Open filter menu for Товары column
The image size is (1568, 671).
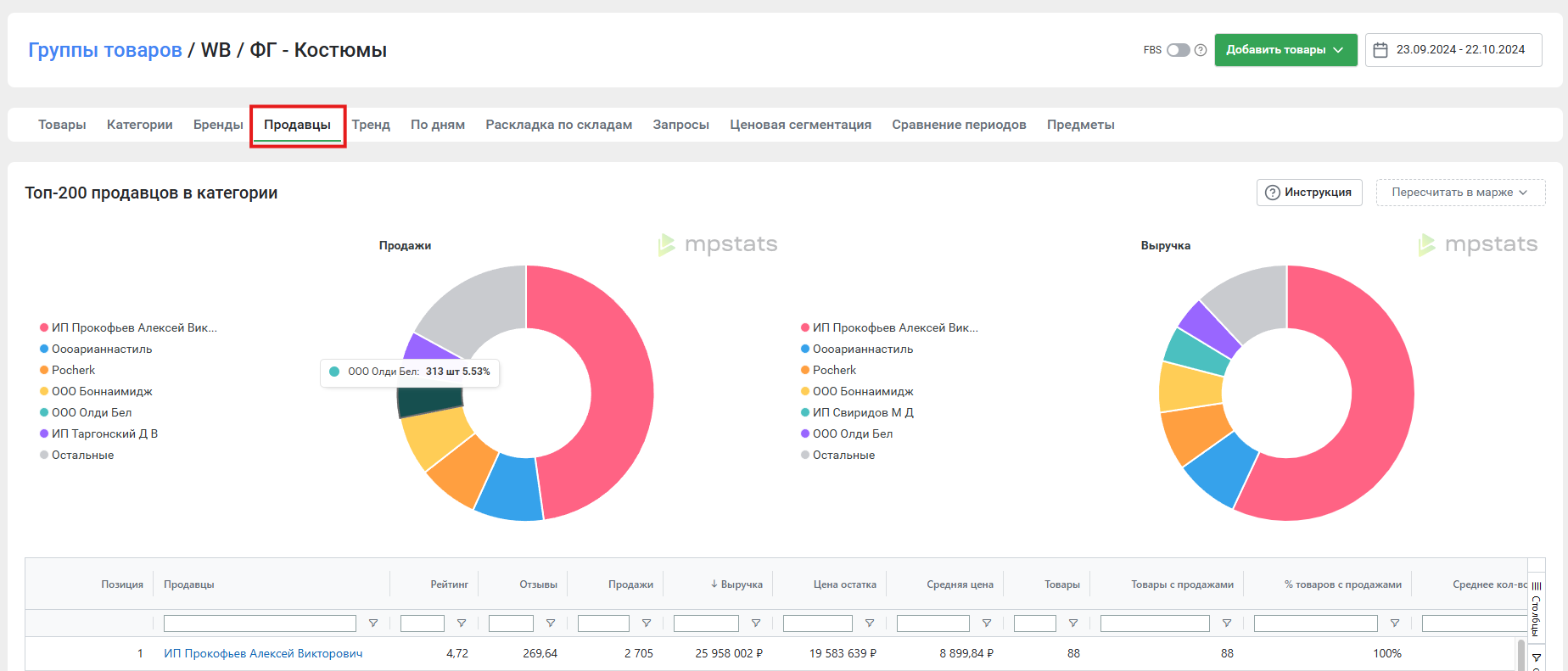[1072, 623]
